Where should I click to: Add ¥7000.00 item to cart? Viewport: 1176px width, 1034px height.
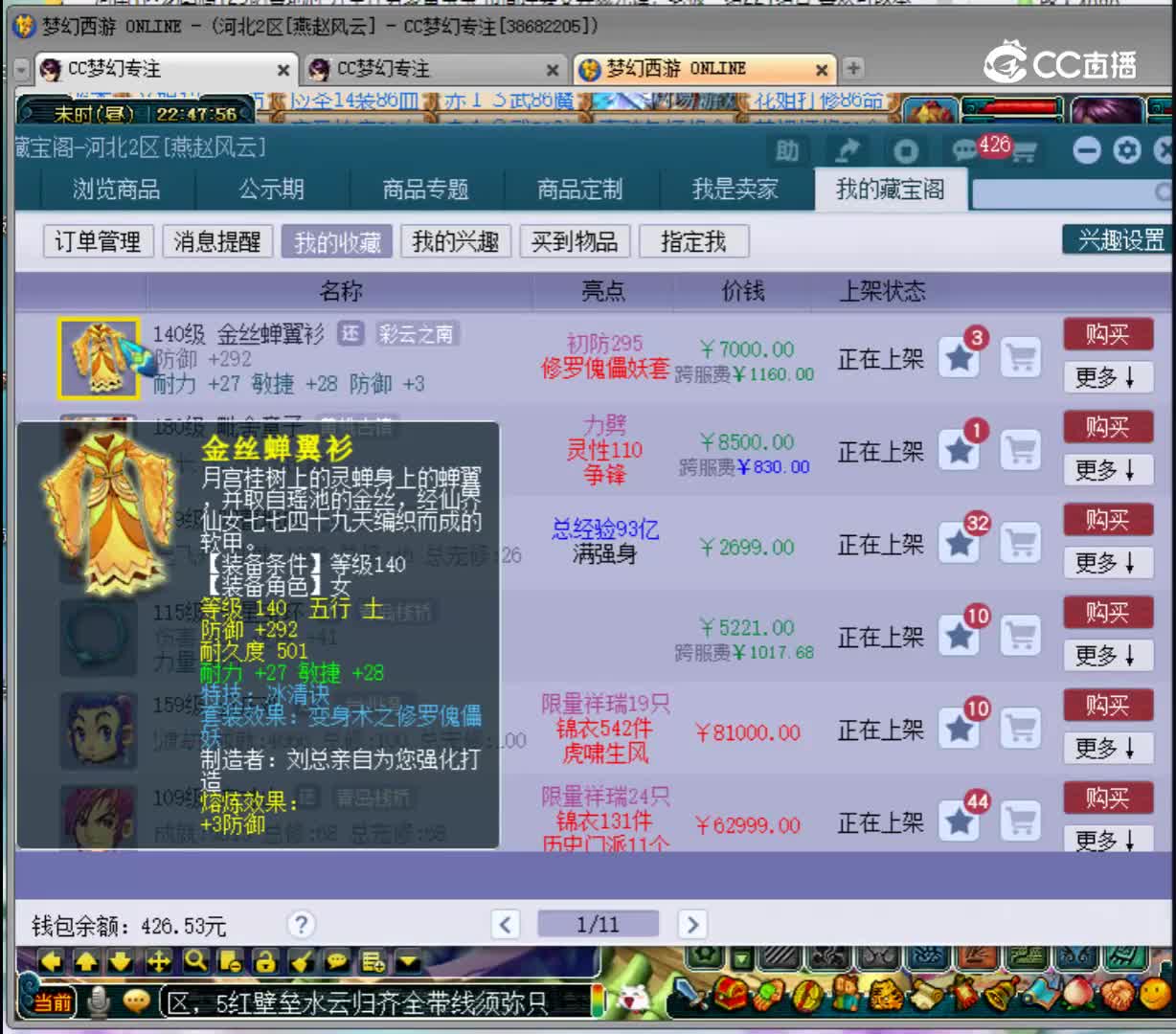1021,357
